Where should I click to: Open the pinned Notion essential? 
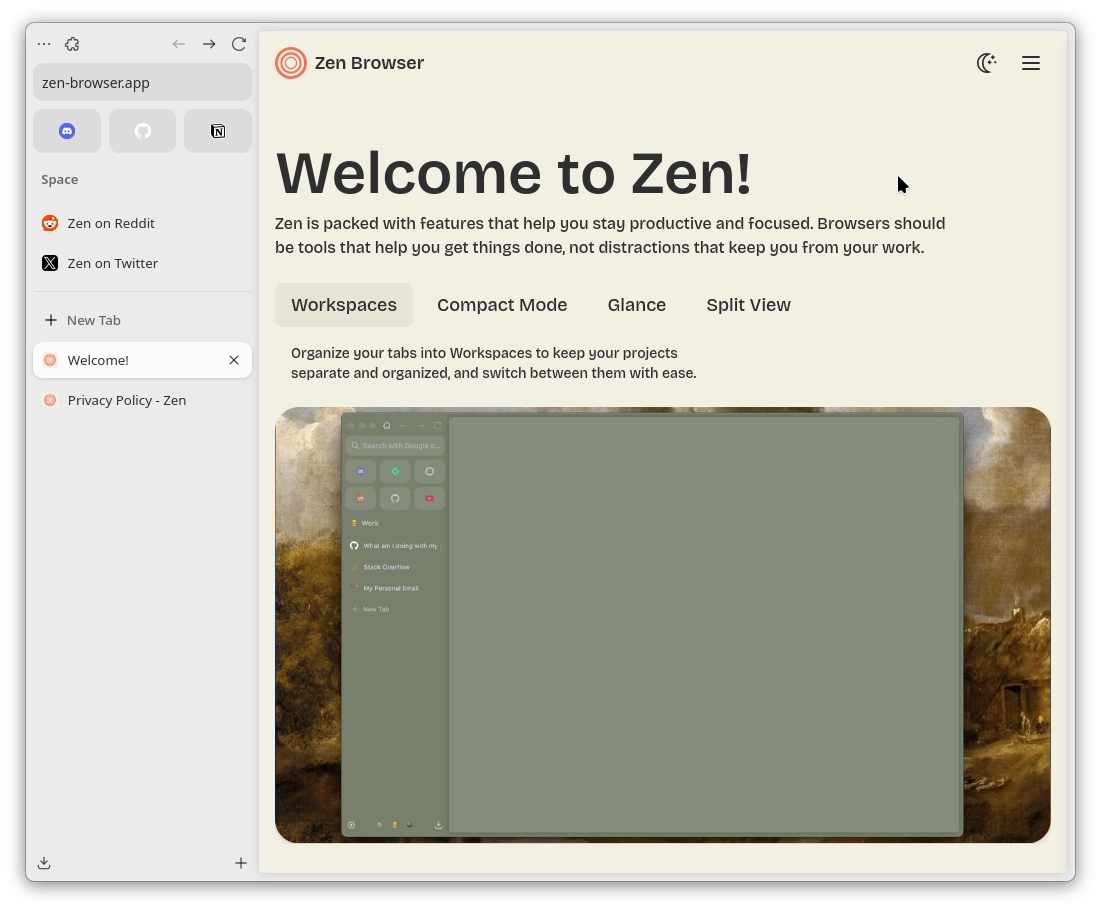[x=218, y=131]
